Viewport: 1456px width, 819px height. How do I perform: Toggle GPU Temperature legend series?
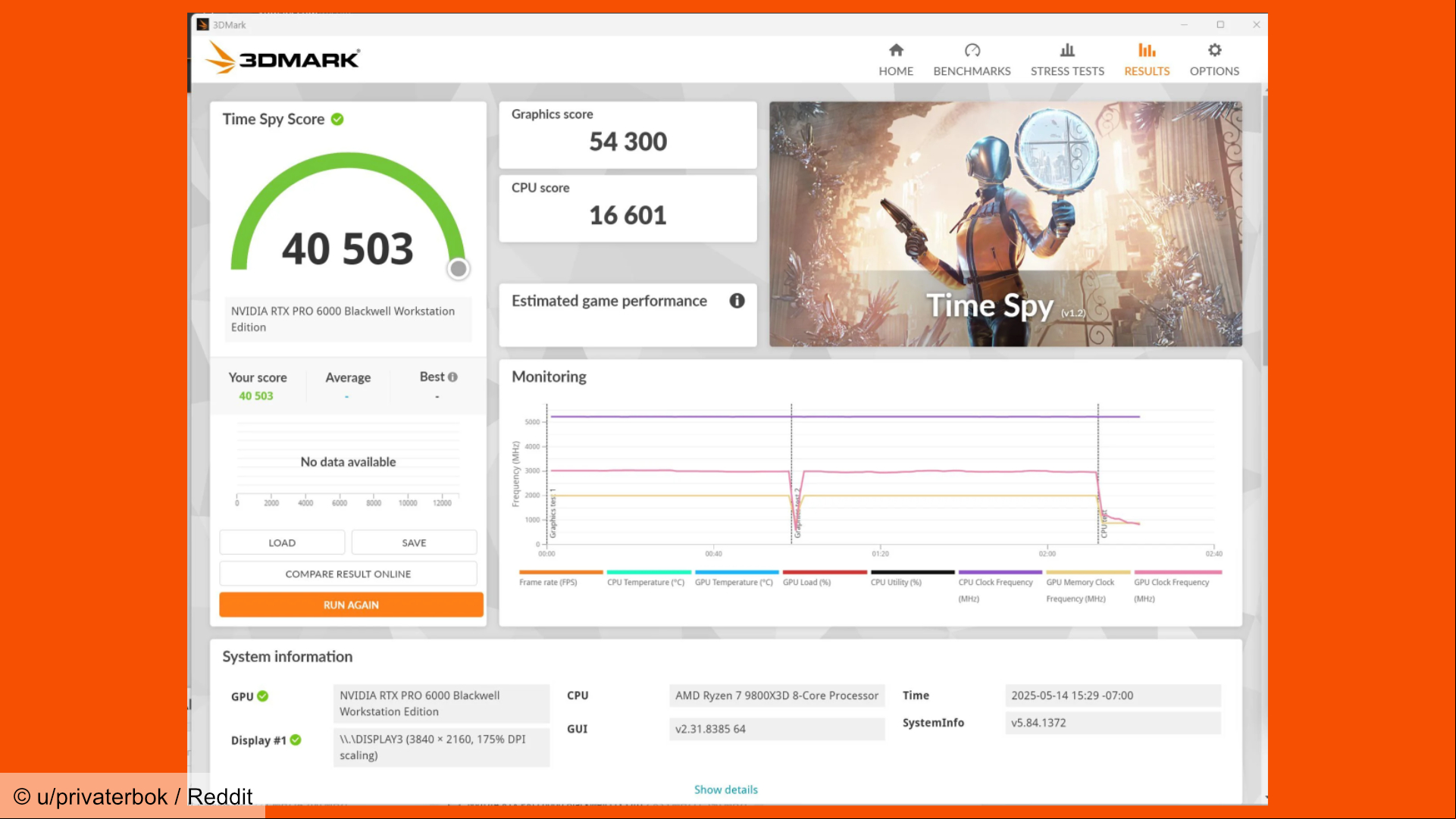pyautogui.click(x=736, y=579)
